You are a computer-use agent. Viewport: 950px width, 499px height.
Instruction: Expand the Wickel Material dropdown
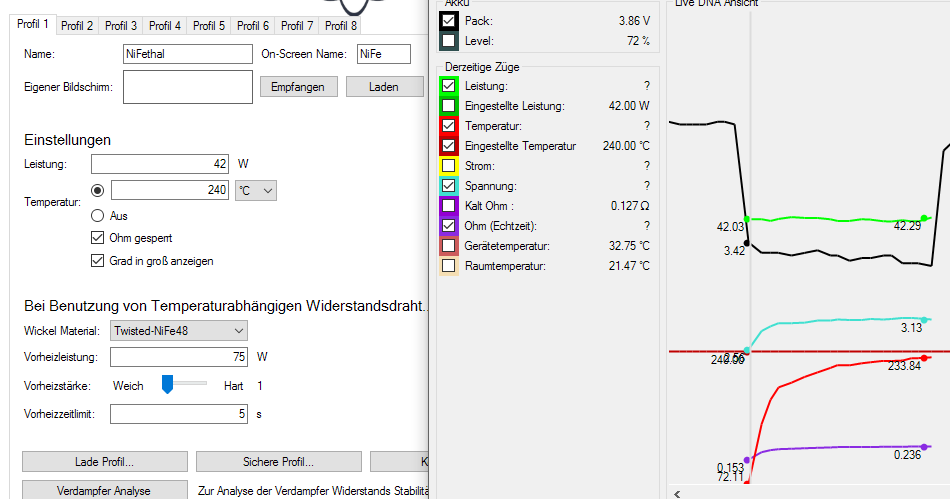[x=179, y=331]
